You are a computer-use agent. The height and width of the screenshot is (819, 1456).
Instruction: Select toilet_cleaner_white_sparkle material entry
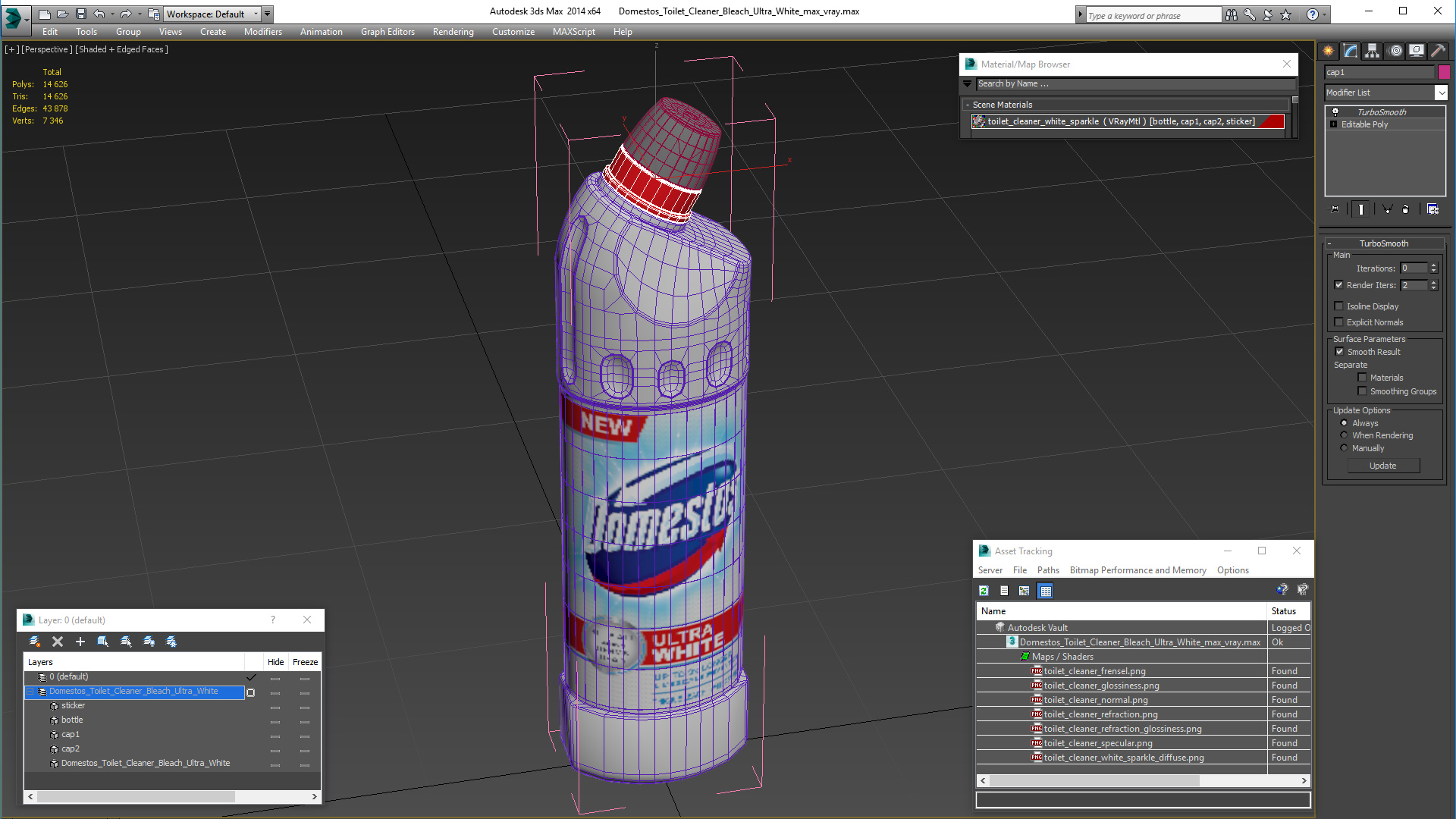point(1127,121)
